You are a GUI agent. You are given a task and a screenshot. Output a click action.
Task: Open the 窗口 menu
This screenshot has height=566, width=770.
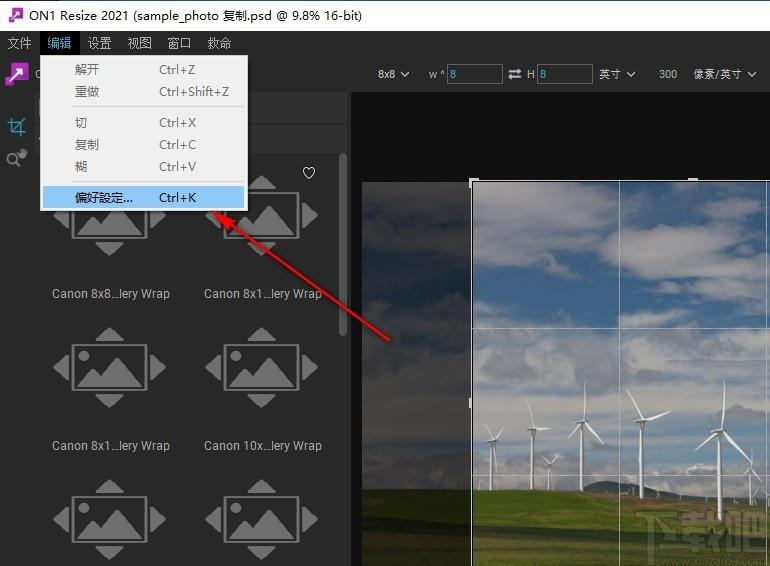(179, 43)
